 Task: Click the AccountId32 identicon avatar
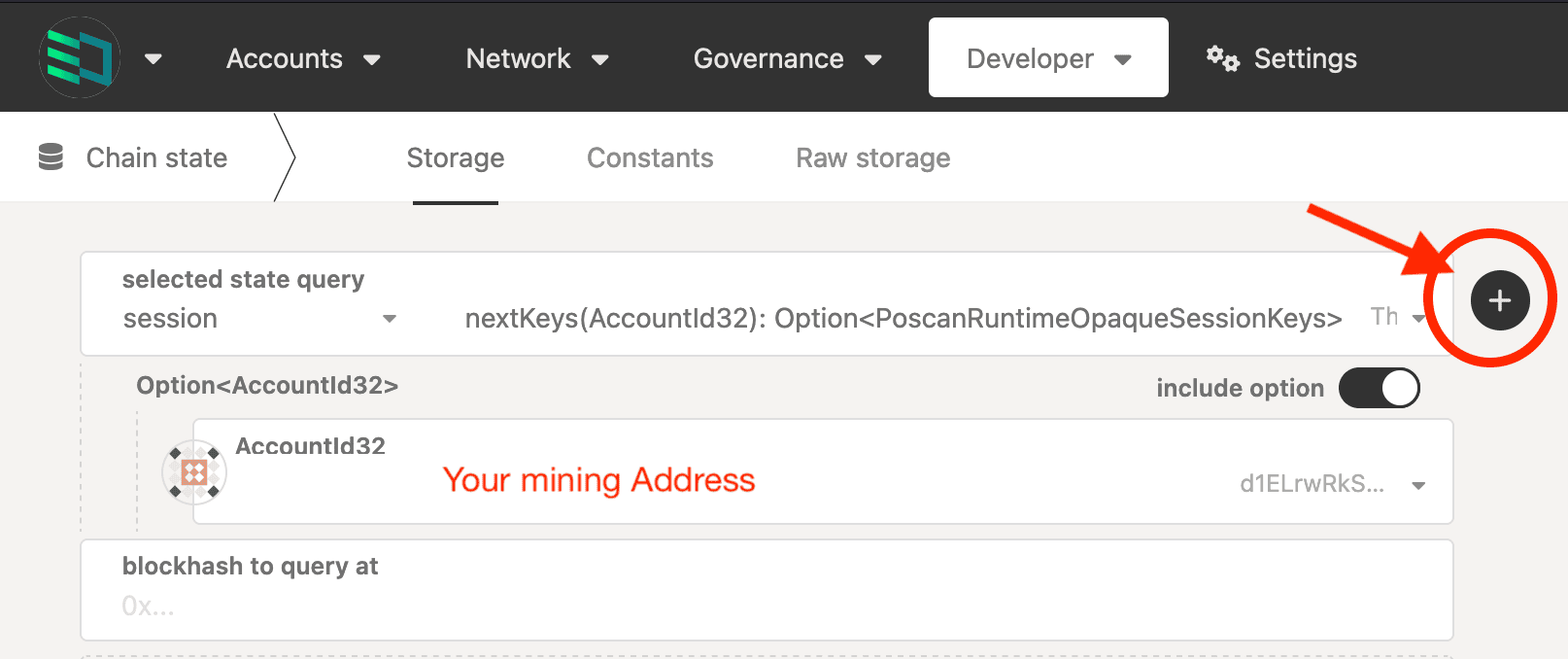click(x=194, y=472)
